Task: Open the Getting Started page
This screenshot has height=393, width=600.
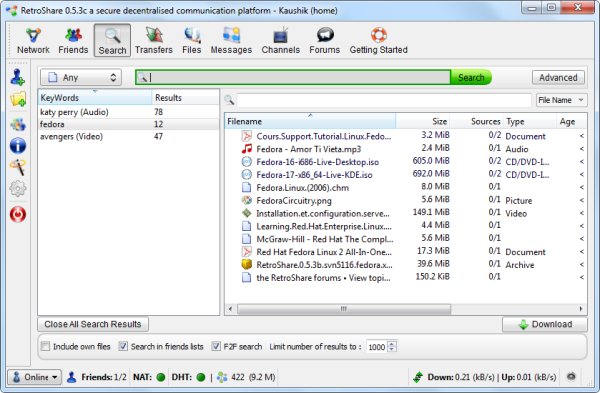Action: pyautogui.click(x=378, y=41)
